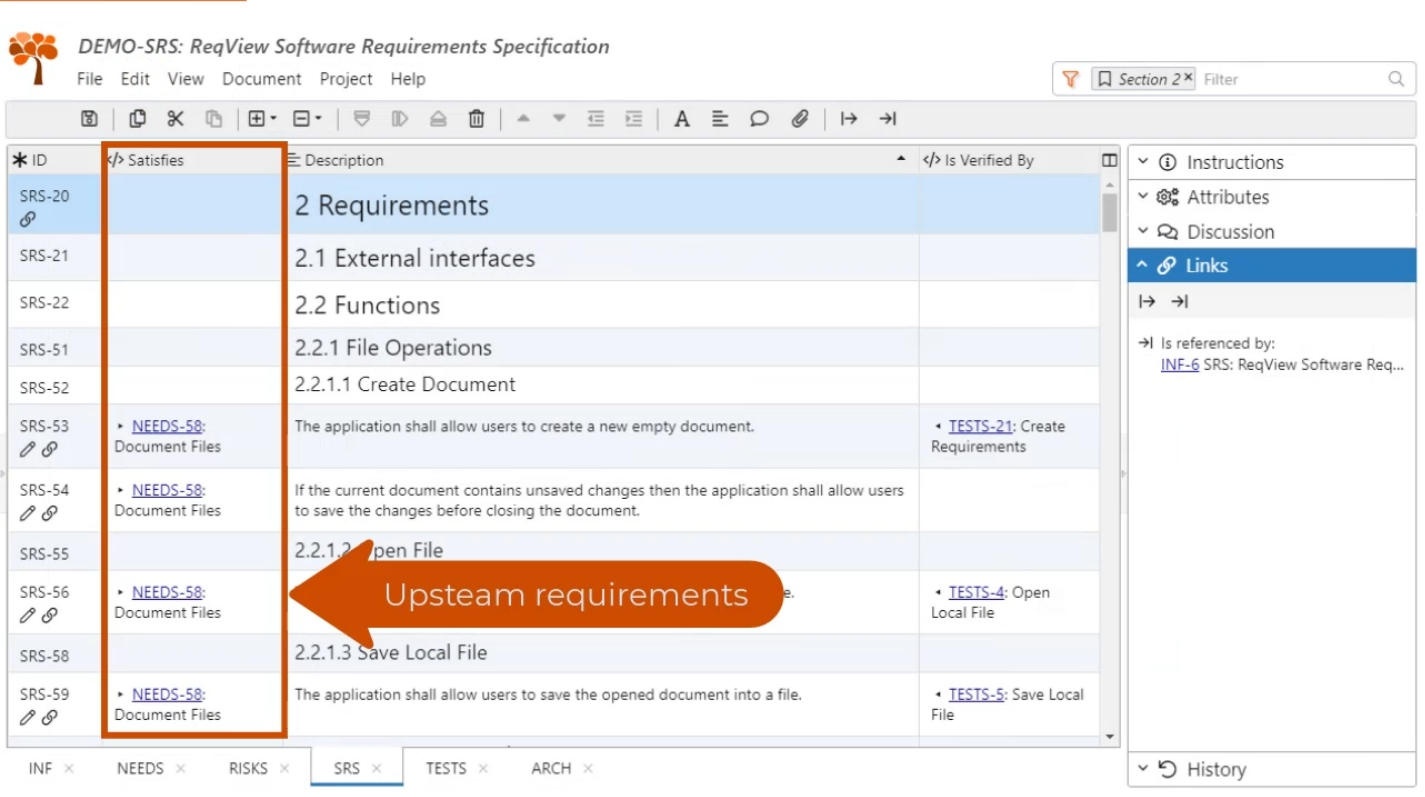Collapse the Links panel
The image size is (1425, 797).
1272,266
